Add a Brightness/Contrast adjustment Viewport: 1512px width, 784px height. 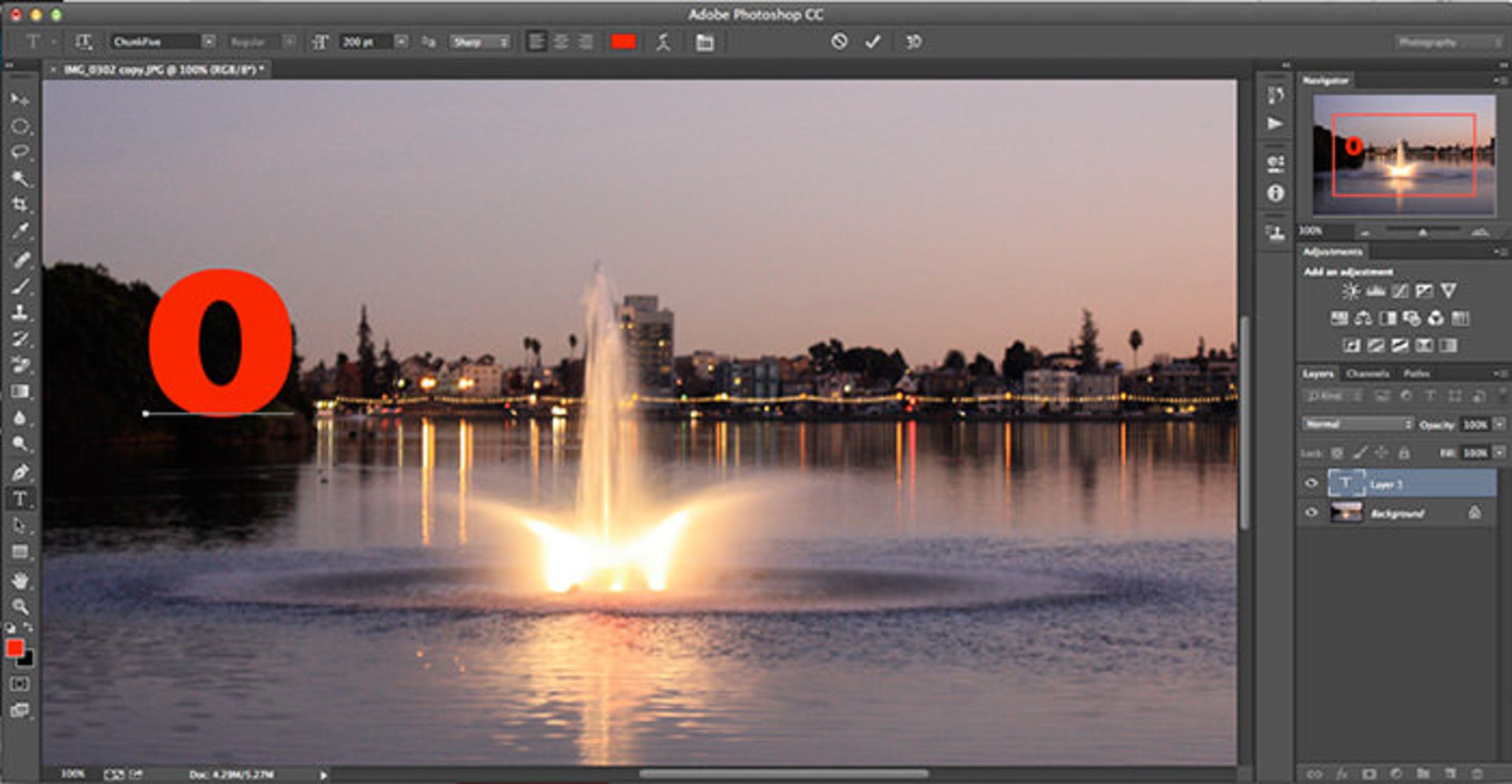(1351, 291)
